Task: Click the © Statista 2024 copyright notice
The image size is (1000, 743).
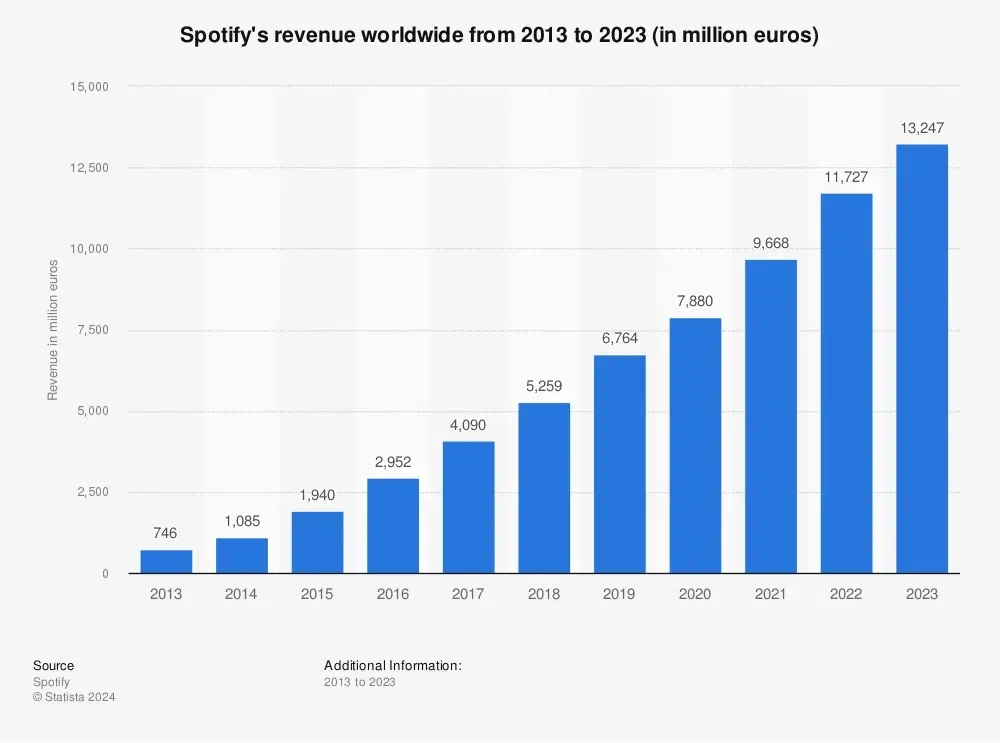Action: click(73, 697)
